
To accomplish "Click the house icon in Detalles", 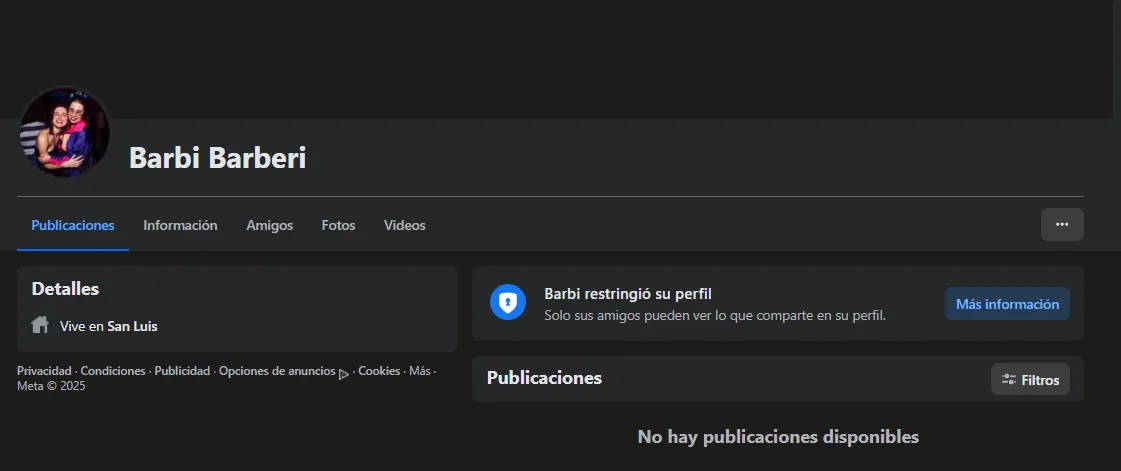I will tap(40, 325).
